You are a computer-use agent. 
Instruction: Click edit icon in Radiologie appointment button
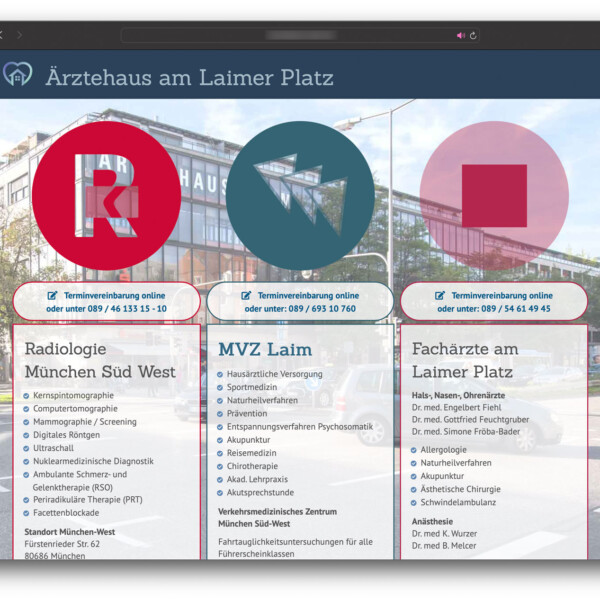pos(52,296)
